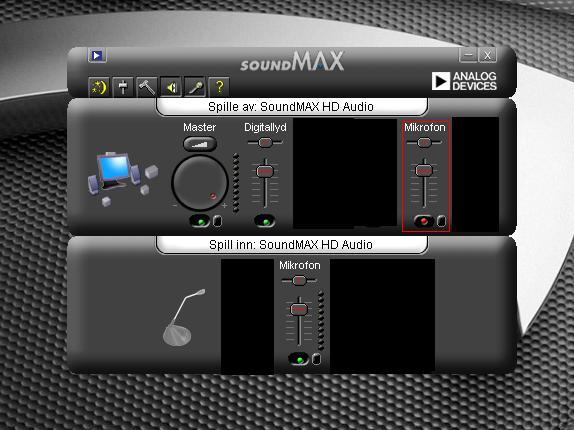Select the speaker playback icon in the toolbar
Viewport: 574px width, 430px height.
pyautogui.click(x=171, y=87)
